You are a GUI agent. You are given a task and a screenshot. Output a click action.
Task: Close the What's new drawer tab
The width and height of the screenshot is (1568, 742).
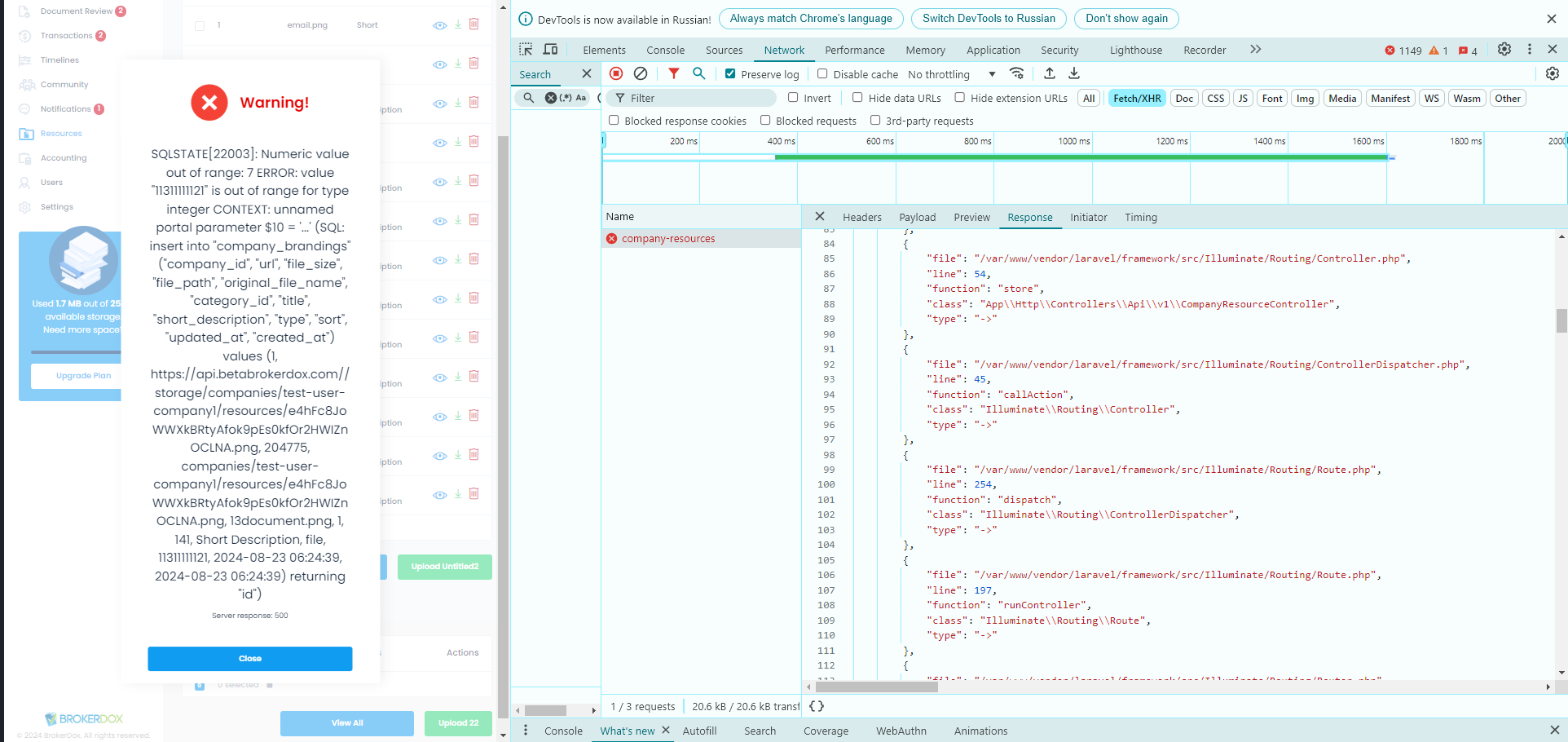(666, 731)
